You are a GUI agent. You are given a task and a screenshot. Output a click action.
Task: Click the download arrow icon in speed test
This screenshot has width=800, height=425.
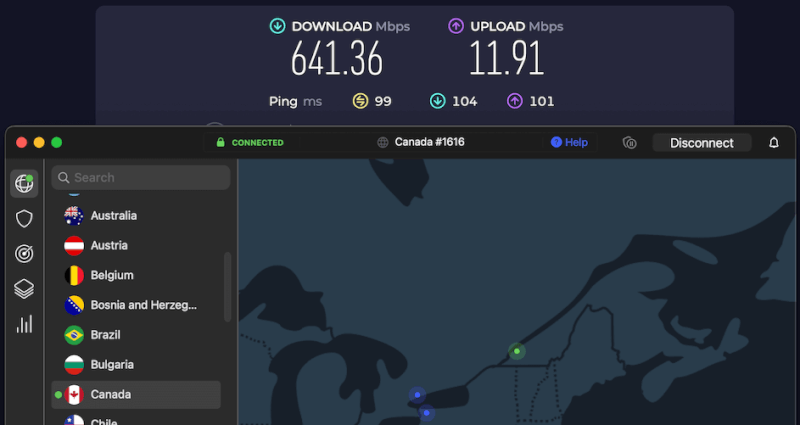[x=278, y=26]
